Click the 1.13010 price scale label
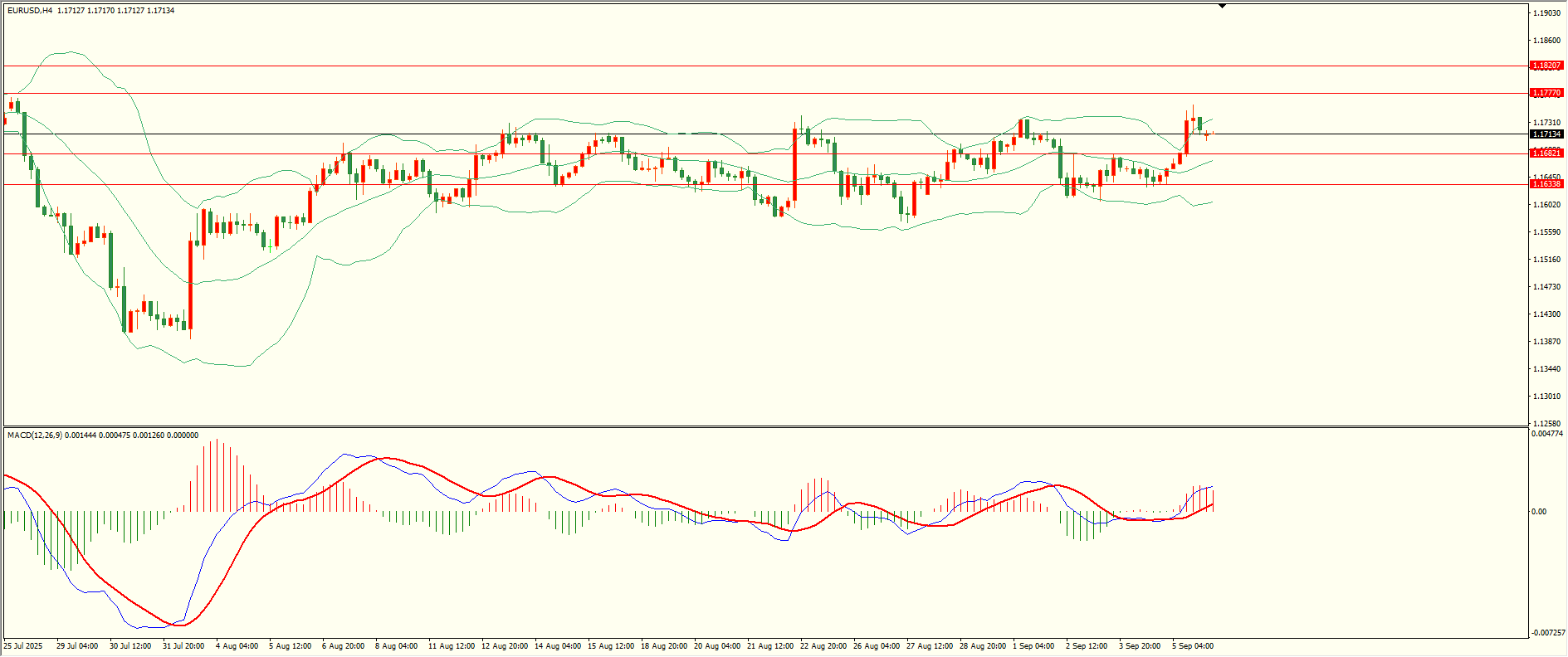The image size is (1568, 657). [1546, 397]
